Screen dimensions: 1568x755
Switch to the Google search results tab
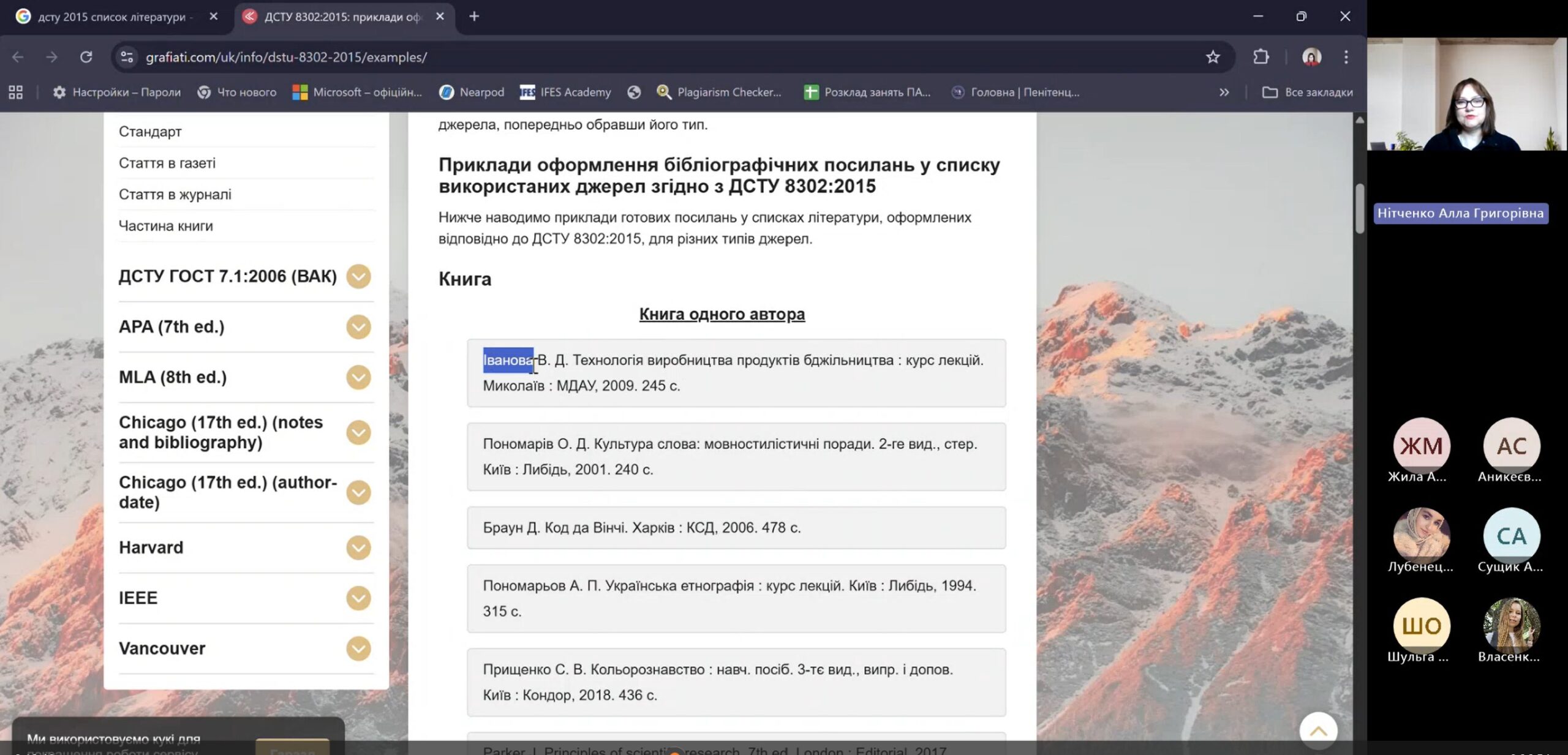point(111,17)
